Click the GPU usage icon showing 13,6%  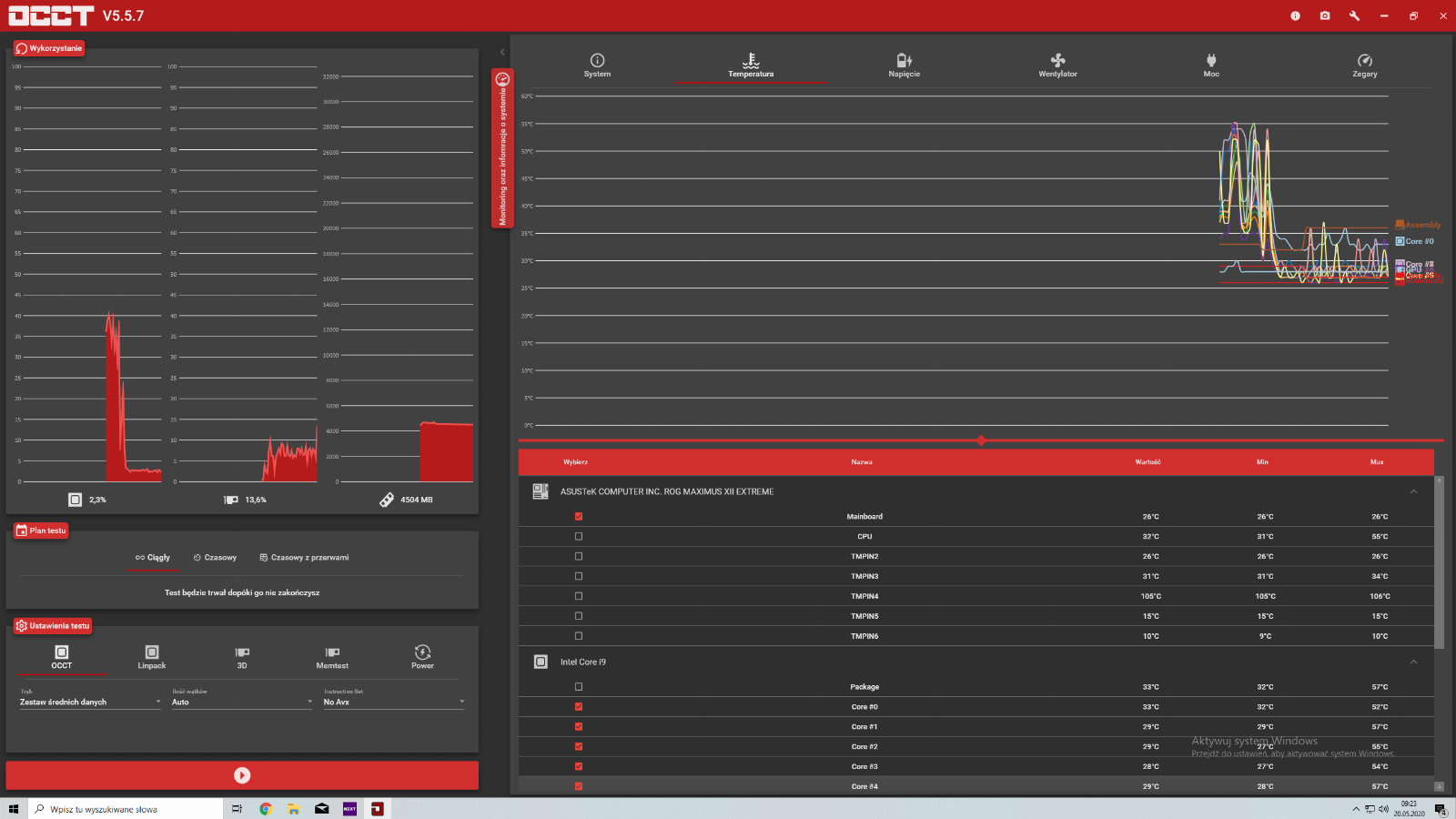[x=231, y=500]
